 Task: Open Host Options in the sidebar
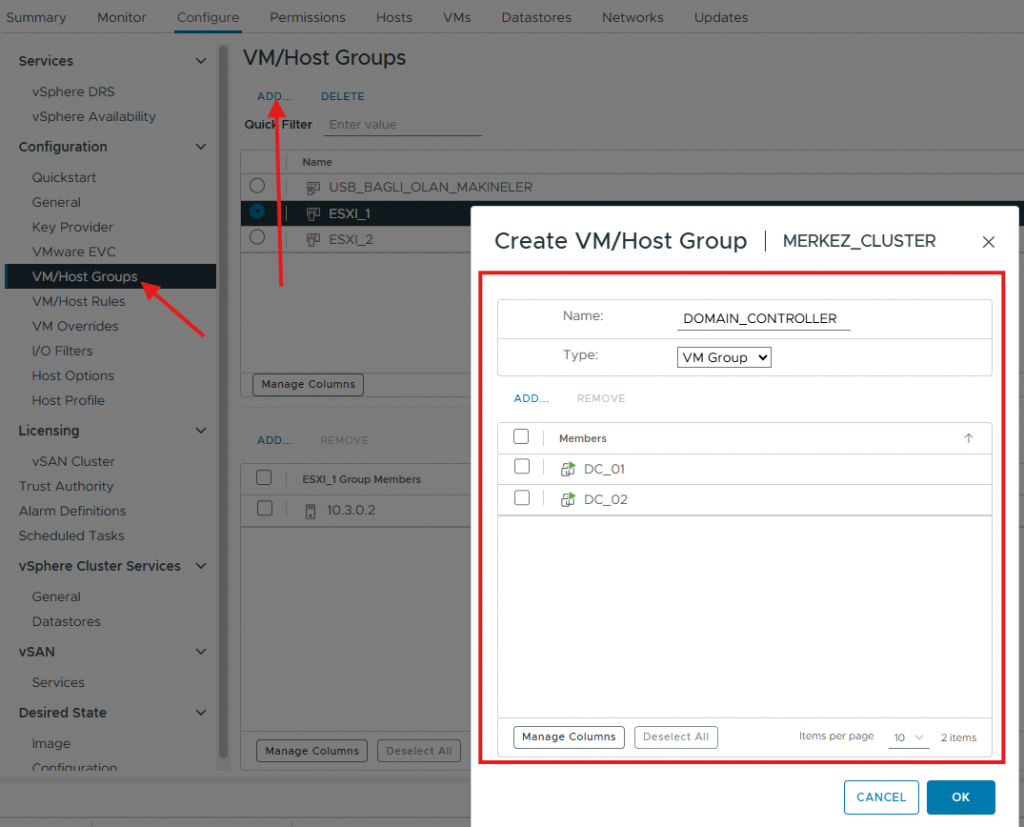[73, 376]
